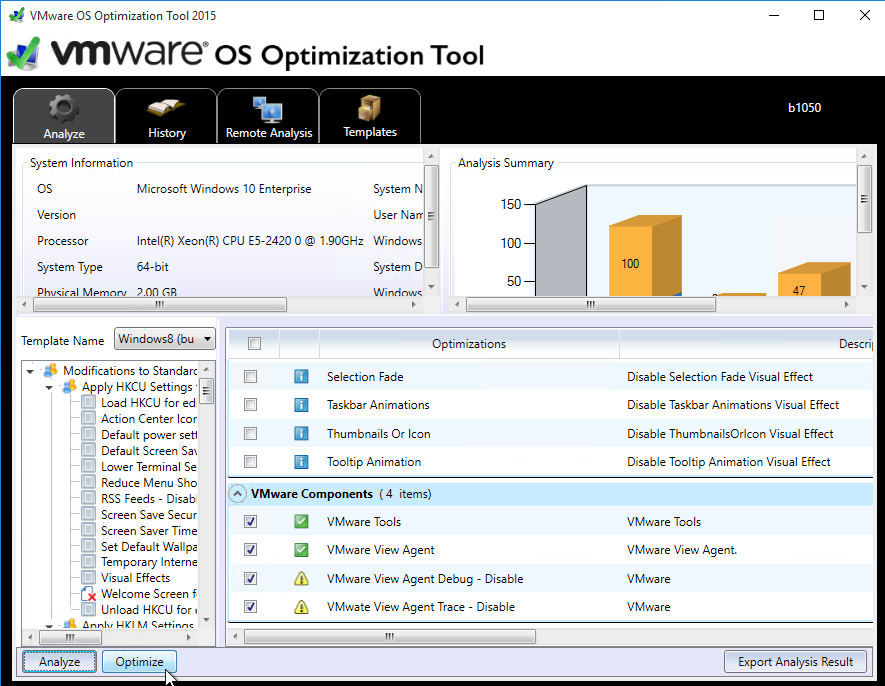Click the info icon next to Taskbar Animations
This screenshot has width=885, height=686.
coord(301,405)
